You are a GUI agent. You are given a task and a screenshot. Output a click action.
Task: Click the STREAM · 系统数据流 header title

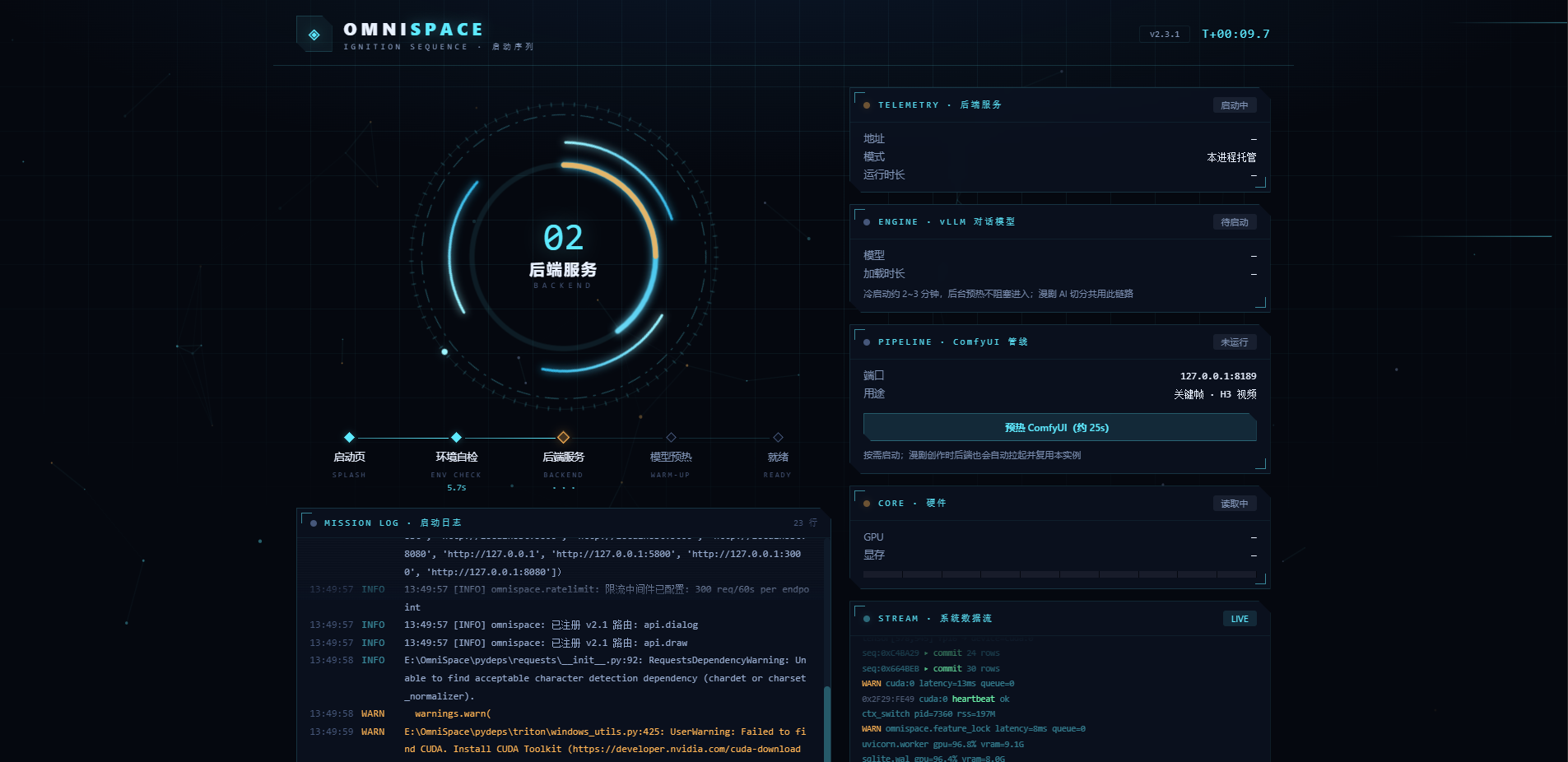coord(935,619)
